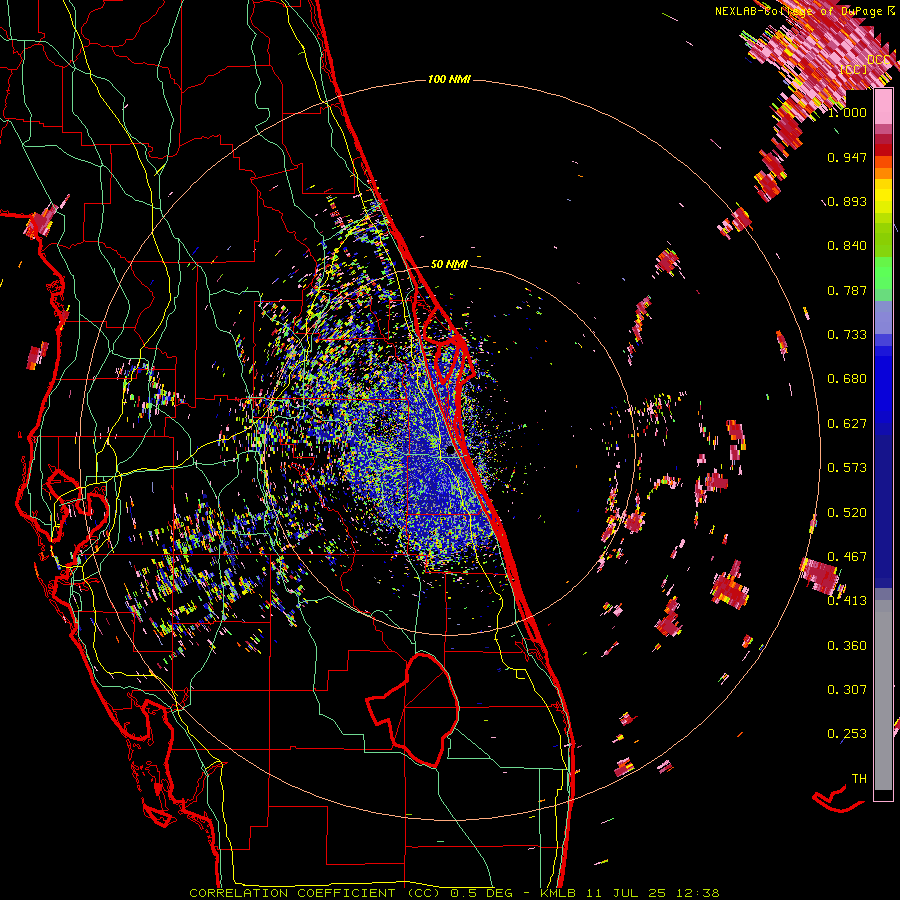The width and height of the screenshot is (900, 900).
Task: Click the 0.893 scale label
Action: click(x=847, y=201)
